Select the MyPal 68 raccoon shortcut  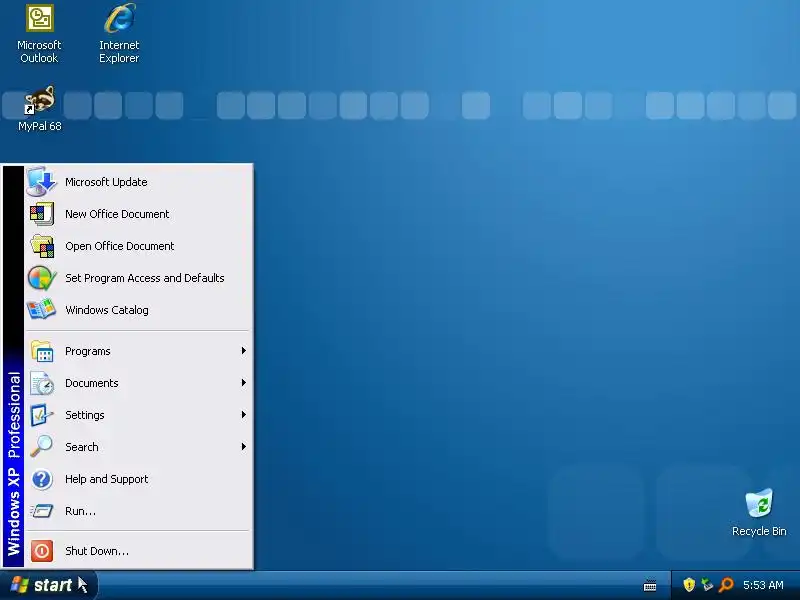[x=39, y=109]
